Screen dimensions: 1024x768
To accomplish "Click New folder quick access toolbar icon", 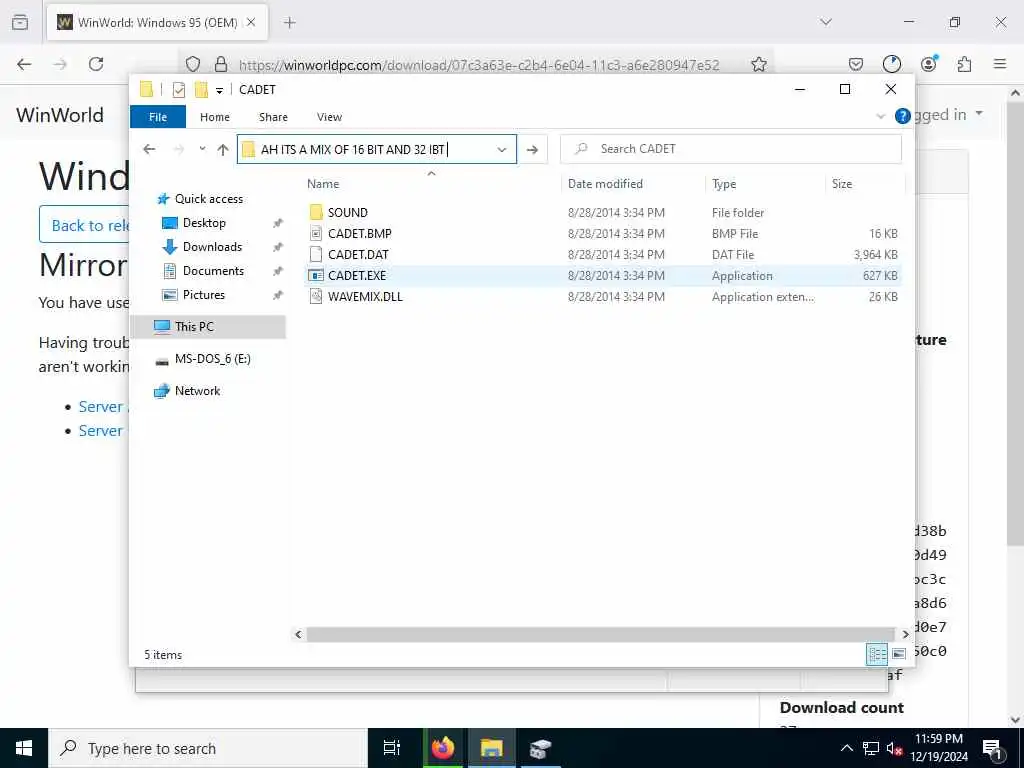I will tap(201, 89).
